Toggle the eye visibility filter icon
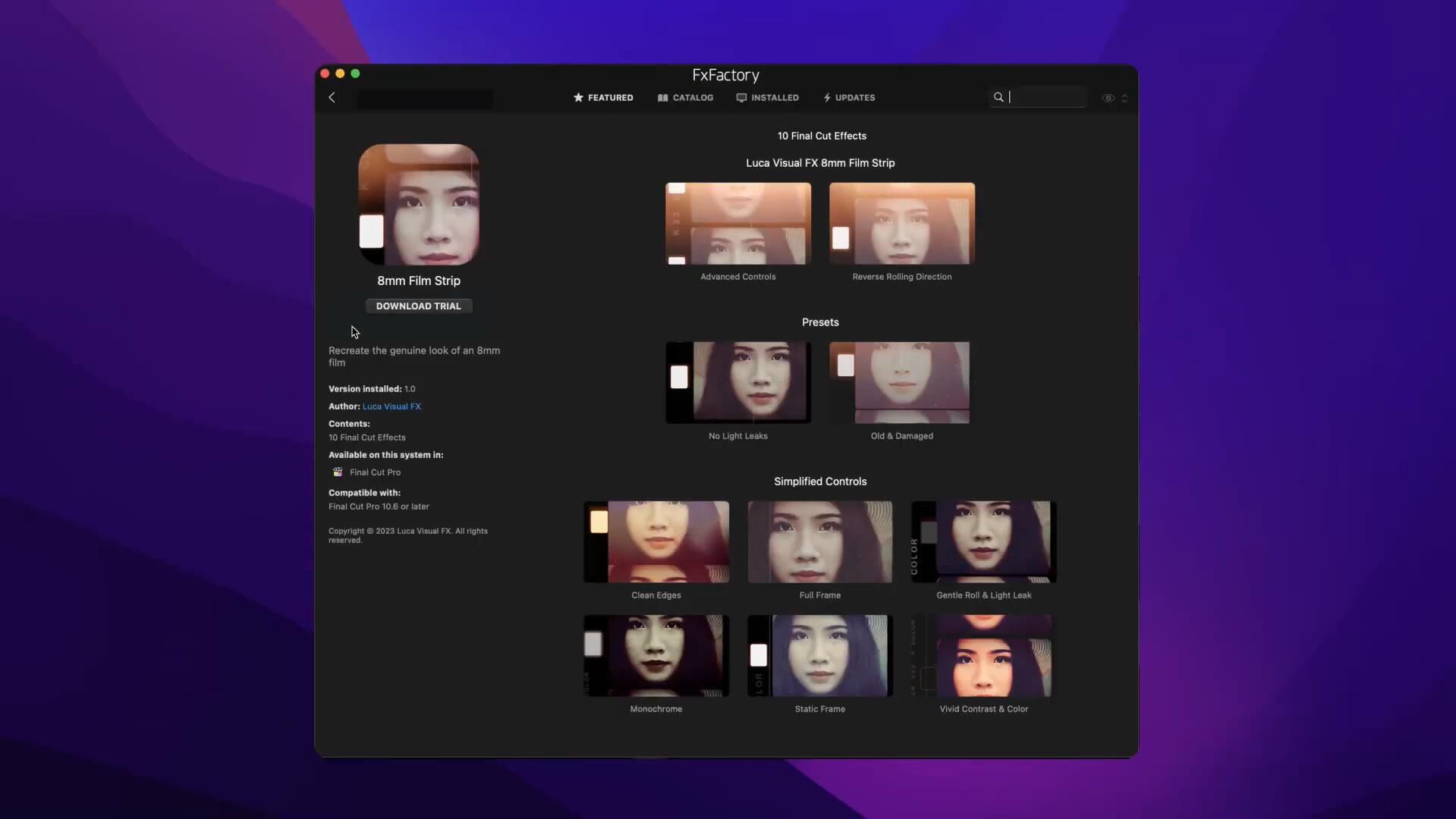The image size is (1456, 819). coord(1108,98)
